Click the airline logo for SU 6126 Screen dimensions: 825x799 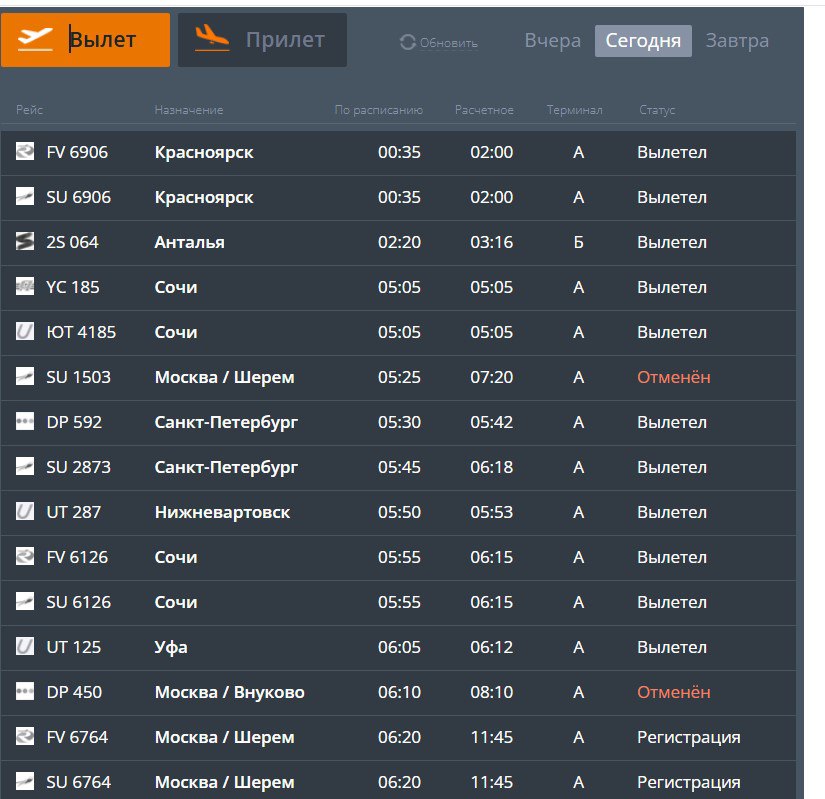[x=25, y=601]
